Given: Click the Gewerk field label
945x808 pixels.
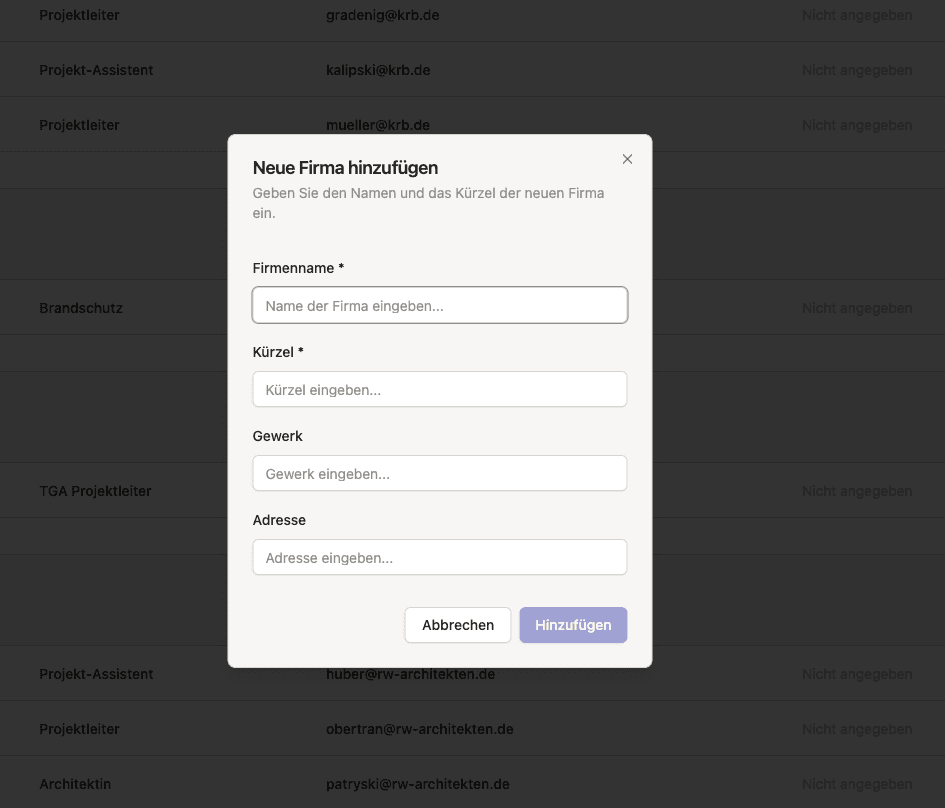Looking at the screenshot, I should tap(277, 436).
